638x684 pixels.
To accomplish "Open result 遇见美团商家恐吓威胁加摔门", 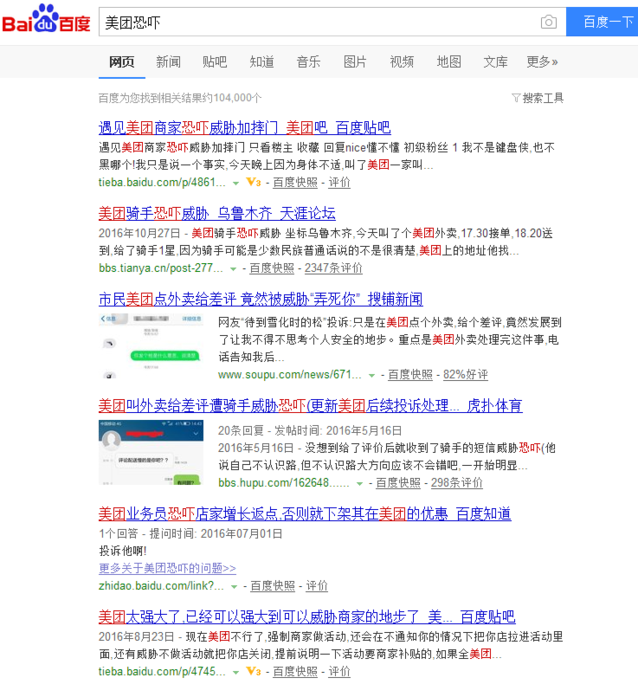I will tap(245, 128).
